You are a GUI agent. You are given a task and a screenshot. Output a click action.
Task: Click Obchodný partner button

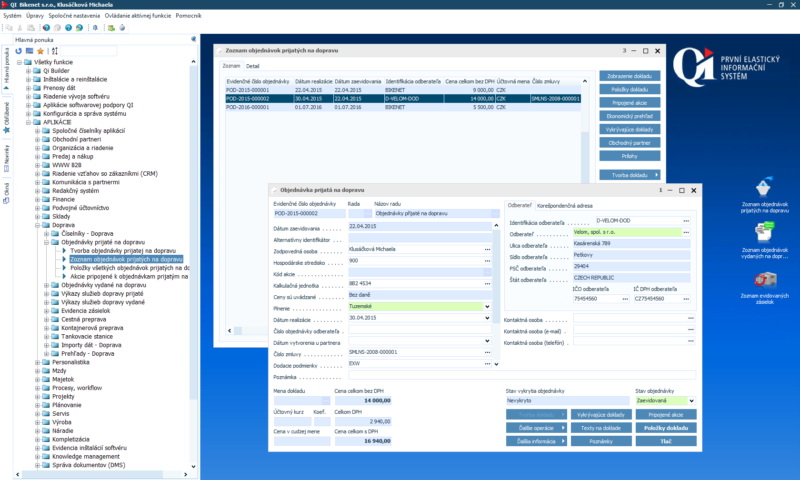(630, 143)
